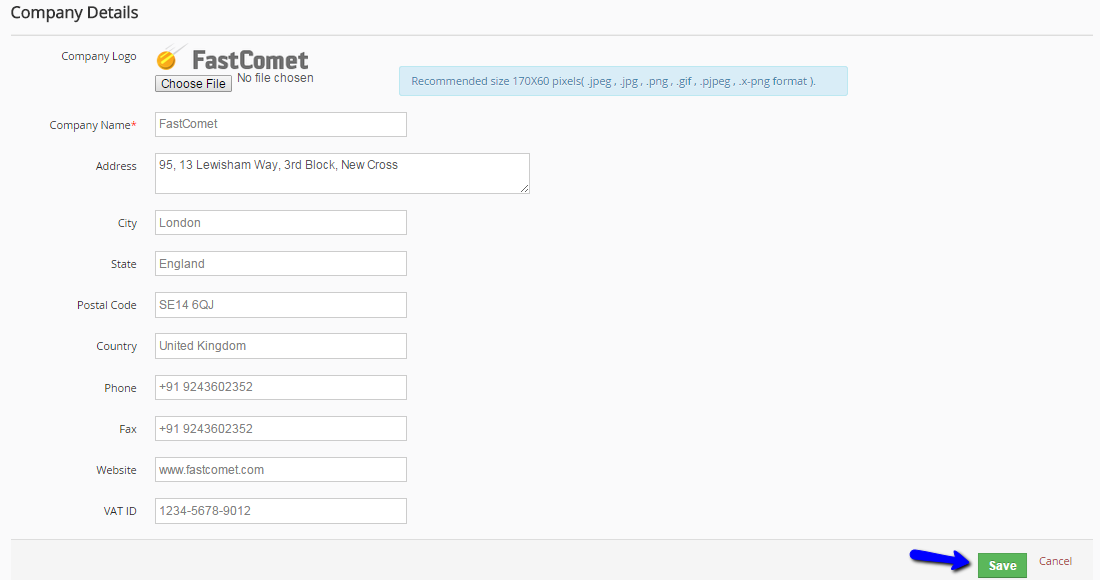1100x580 pixels.
Task: Click the Website label text
Action: [116, 470]
